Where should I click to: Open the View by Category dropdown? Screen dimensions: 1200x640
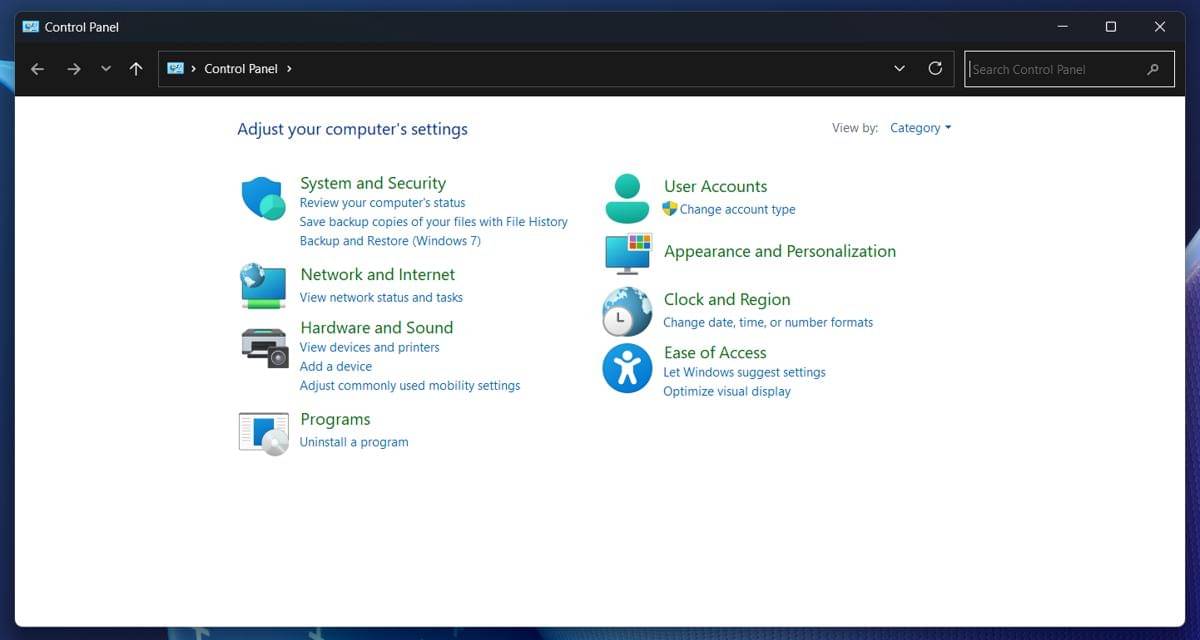tap(920, 128)
